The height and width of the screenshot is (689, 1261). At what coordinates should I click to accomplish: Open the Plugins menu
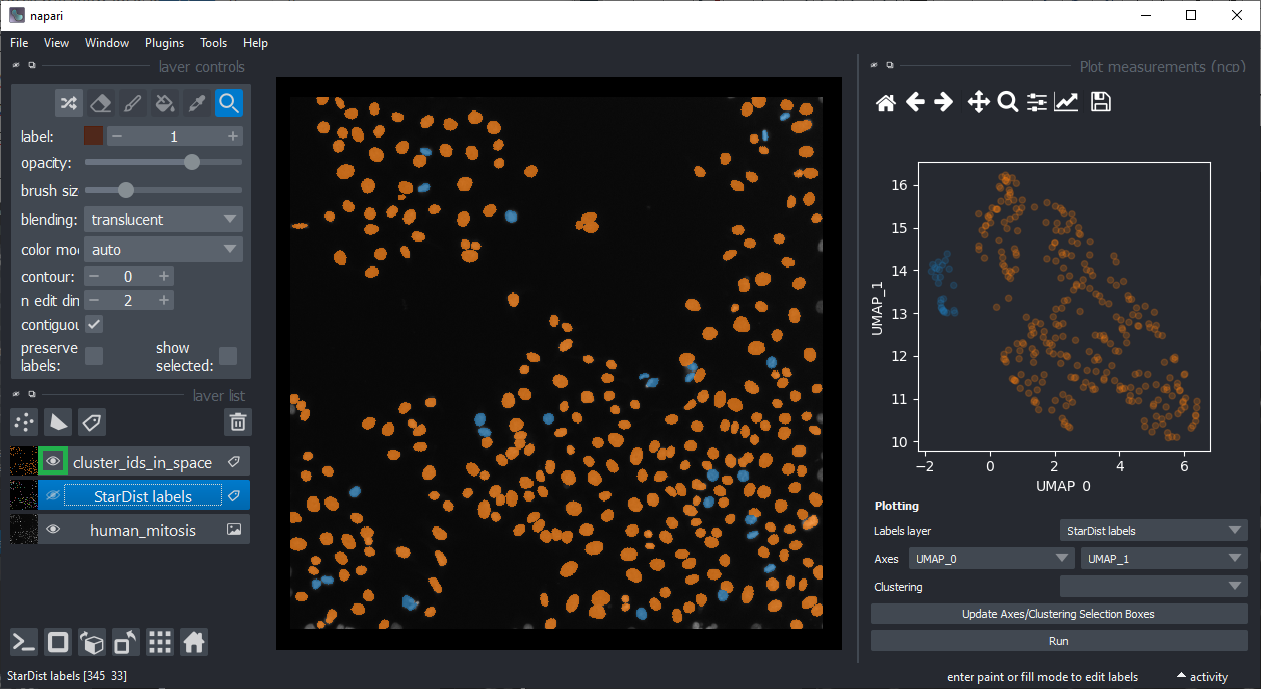click(164, 43)
